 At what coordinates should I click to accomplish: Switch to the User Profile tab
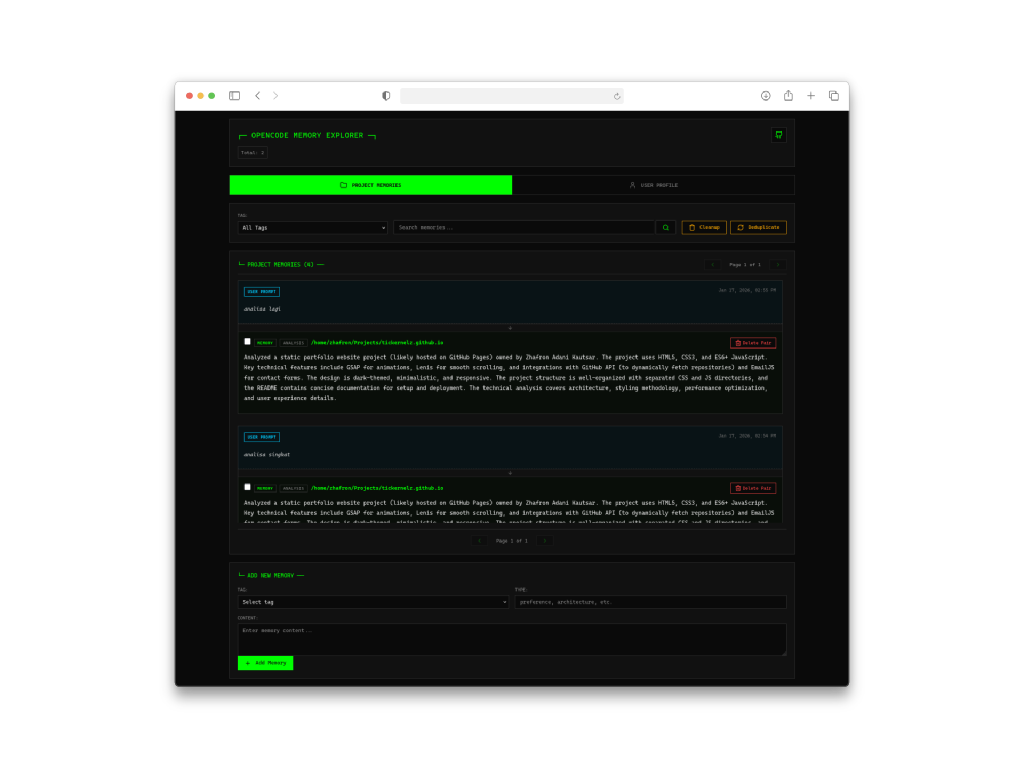pos(654,185)
